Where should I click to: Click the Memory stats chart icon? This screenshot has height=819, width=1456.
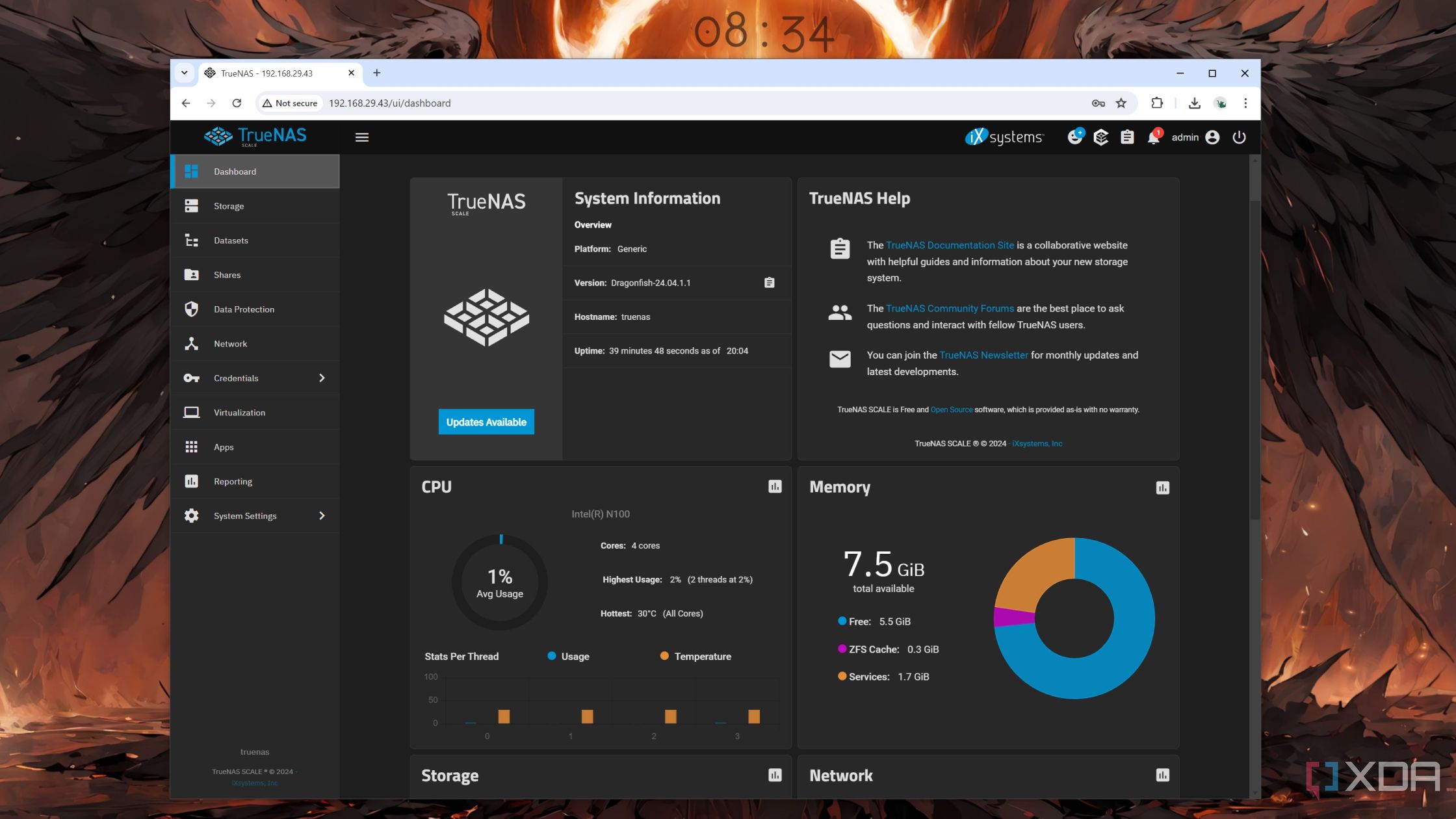tap(1162, 488)
